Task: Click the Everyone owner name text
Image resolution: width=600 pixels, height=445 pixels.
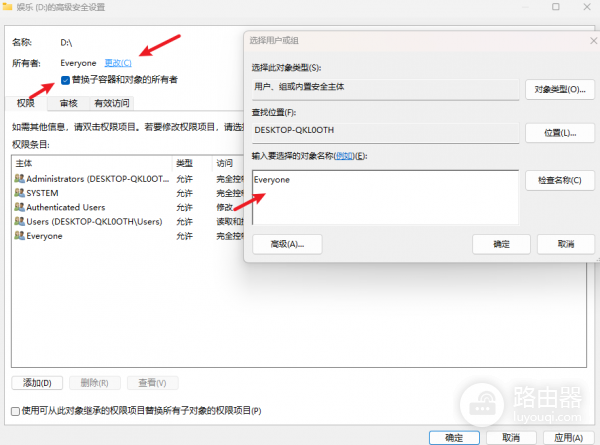Action: pyautogui.click(x=78, y=63)
